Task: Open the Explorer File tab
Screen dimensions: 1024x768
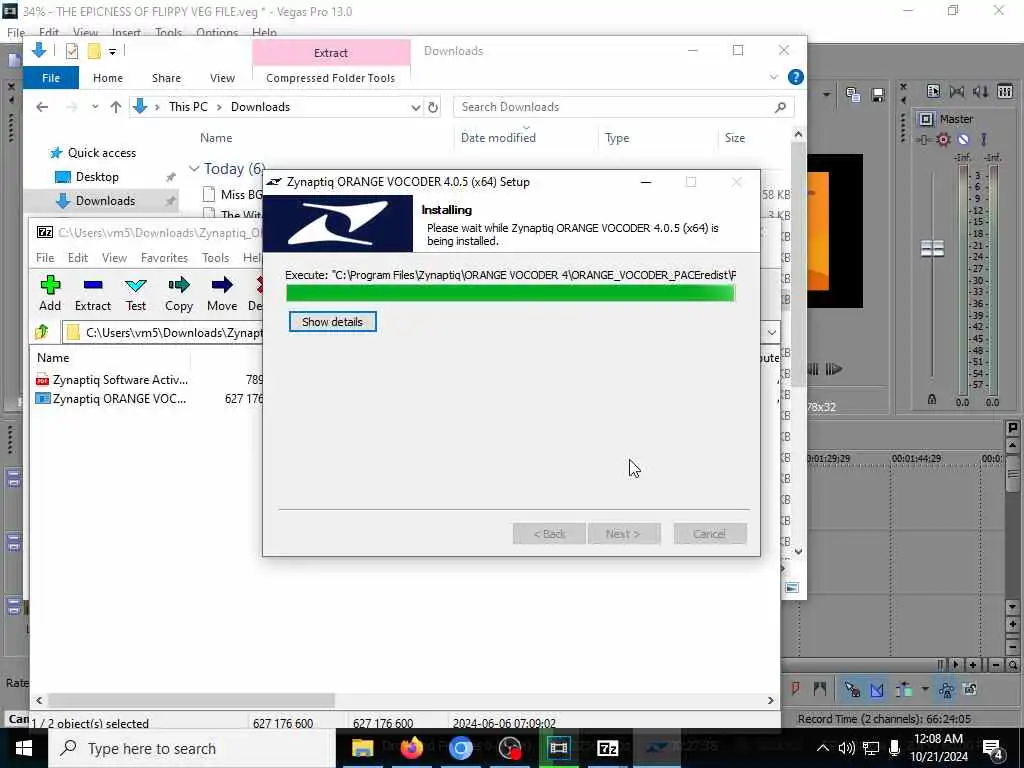Action: click(51, 78)
